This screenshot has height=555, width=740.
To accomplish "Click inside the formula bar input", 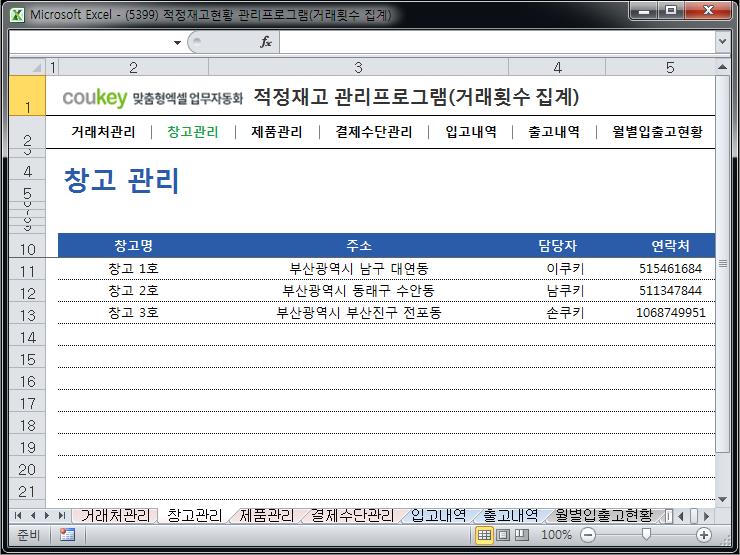I will pyautogui.click(x=497, y=42).
